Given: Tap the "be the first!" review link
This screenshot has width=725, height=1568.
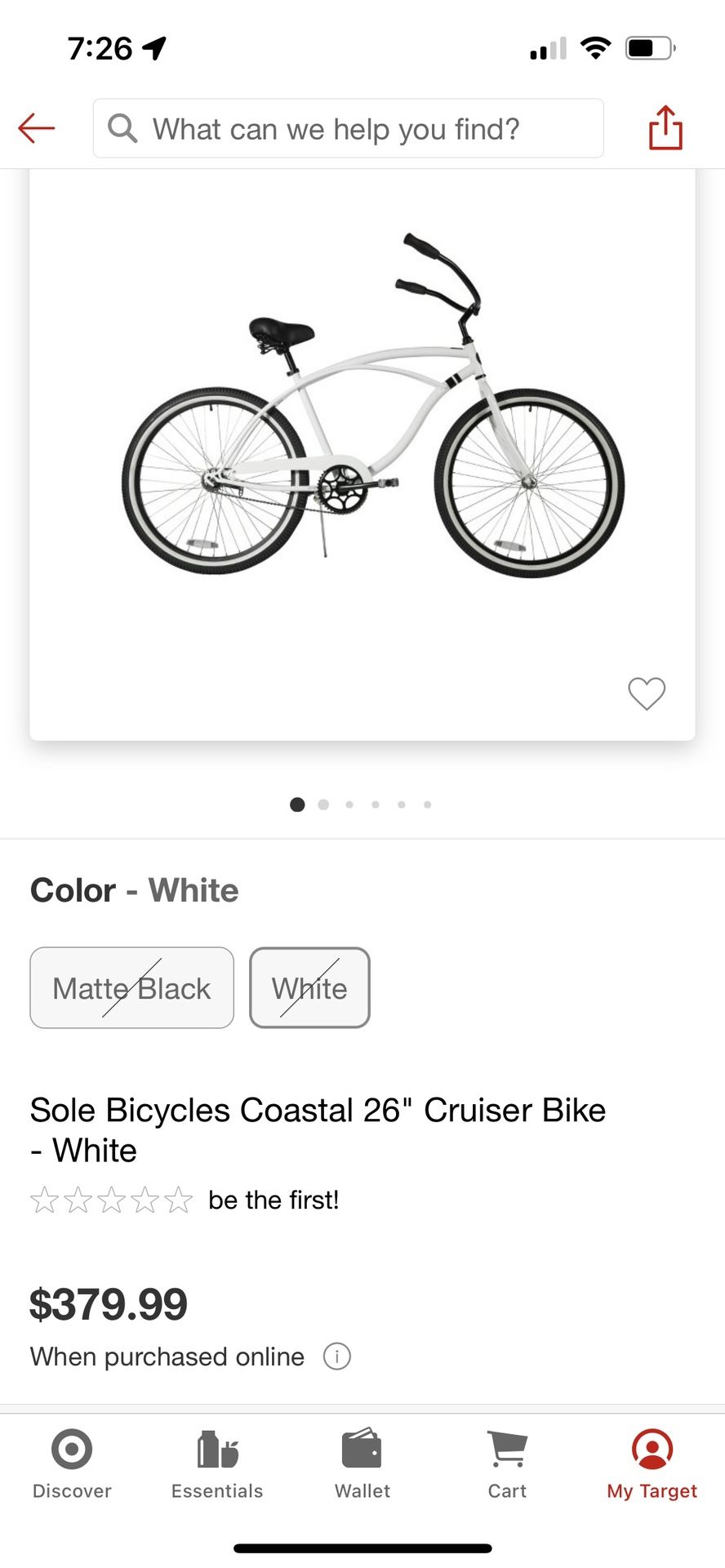Looking at the screenshot, I should (274, 1200).
